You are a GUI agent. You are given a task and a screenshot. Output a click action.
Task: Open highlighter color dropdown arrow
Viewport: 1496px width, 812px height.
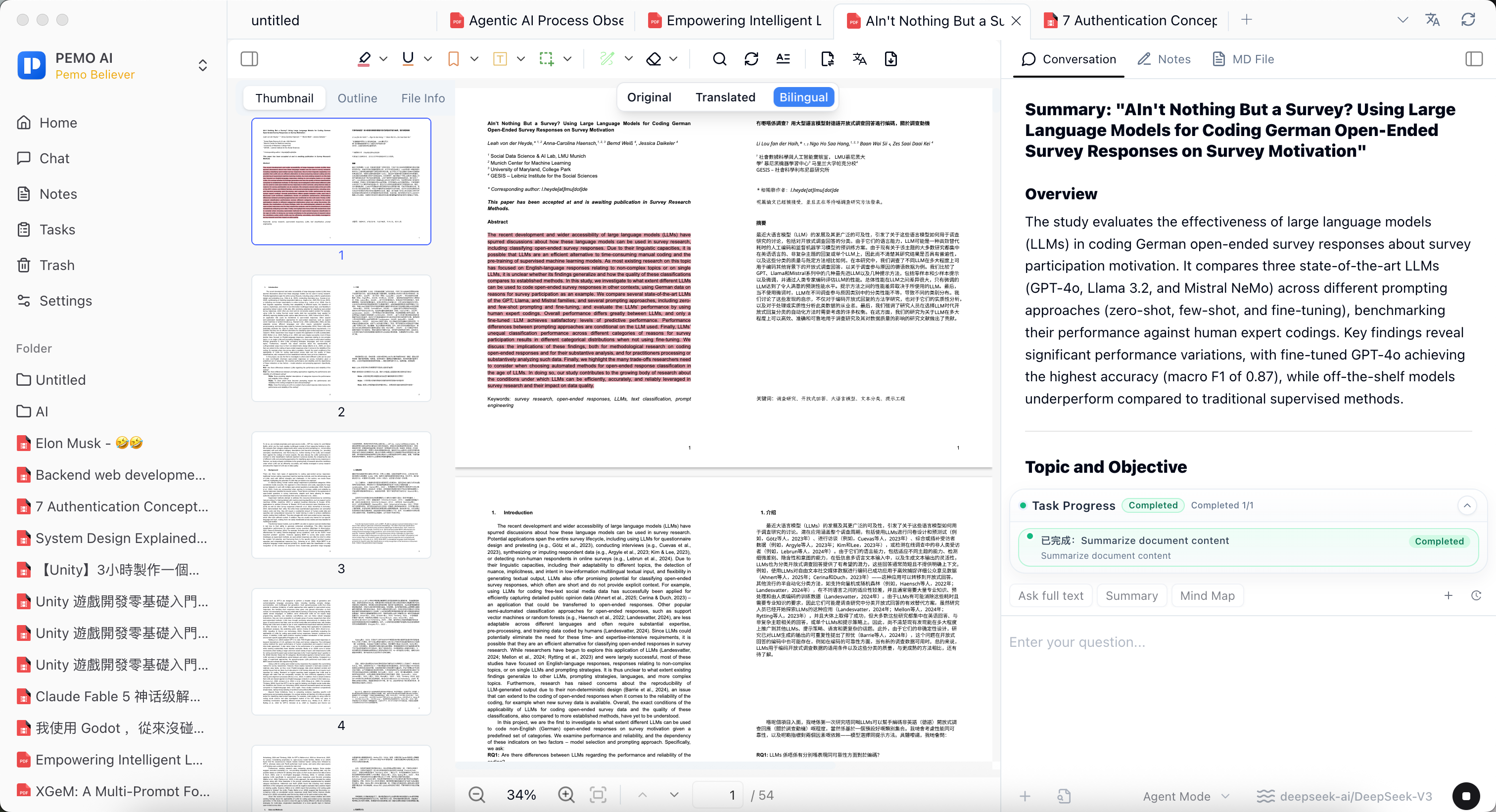tap(383, 59)
